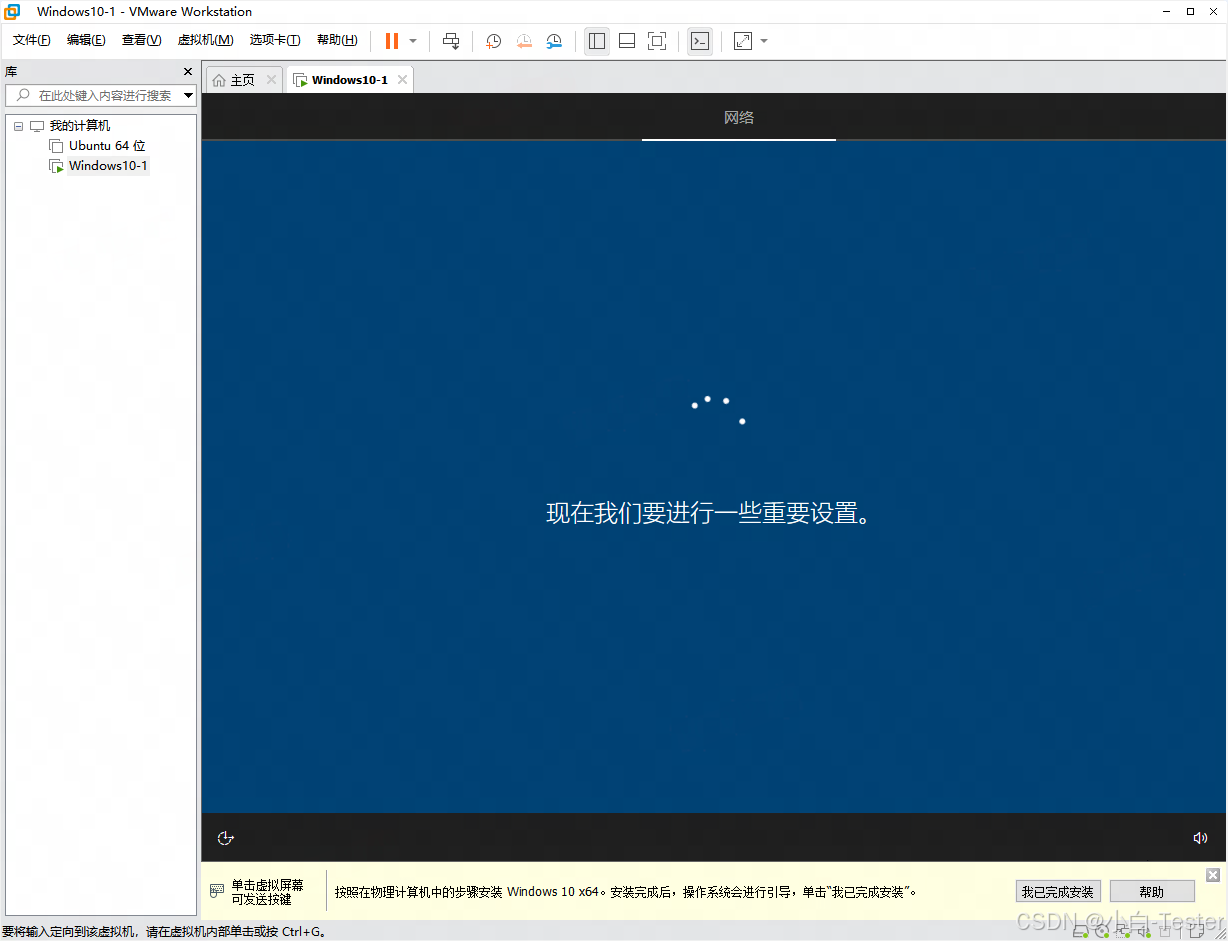Open the power options dropdown beside pause
This screenshot has height=941, width=1228.
(x=413, y=41)
